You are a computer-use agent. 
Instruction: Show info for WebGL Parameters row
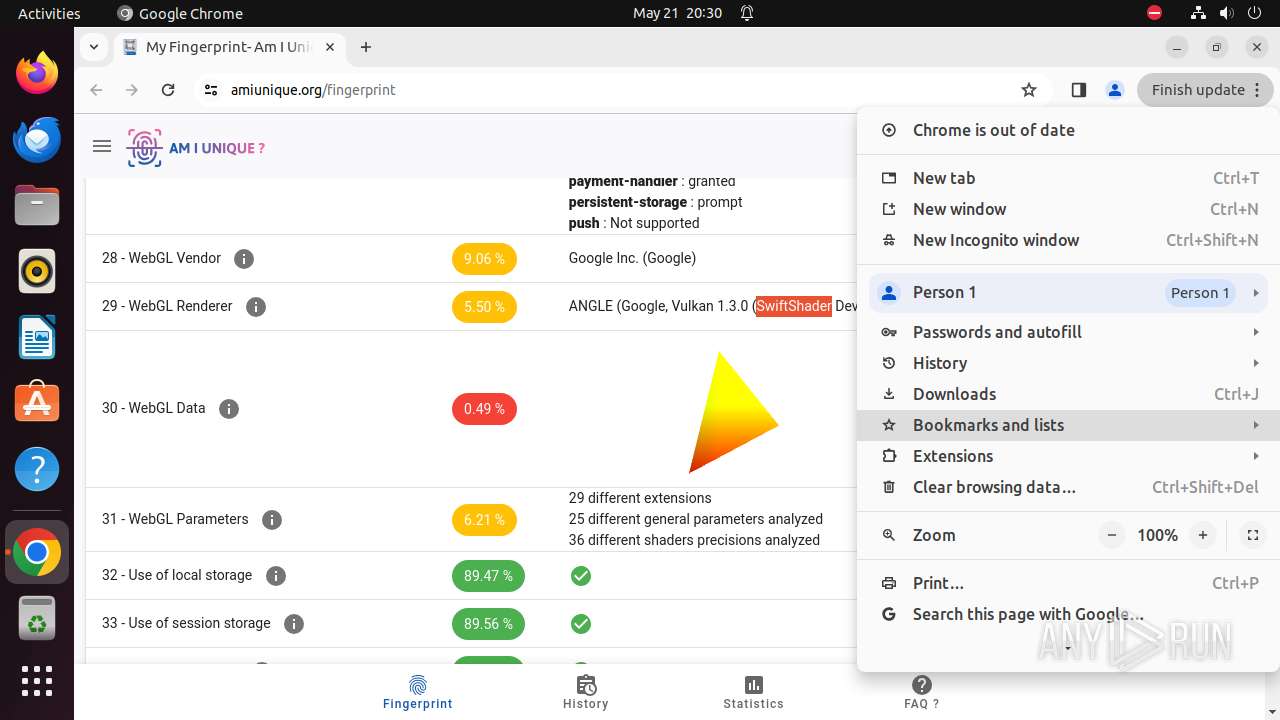pyautogui.click(x=272, y=520)
